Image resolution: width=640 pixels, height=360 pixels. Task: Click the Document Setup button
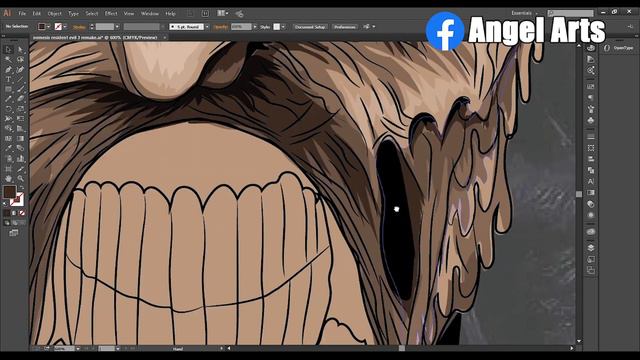310,27
